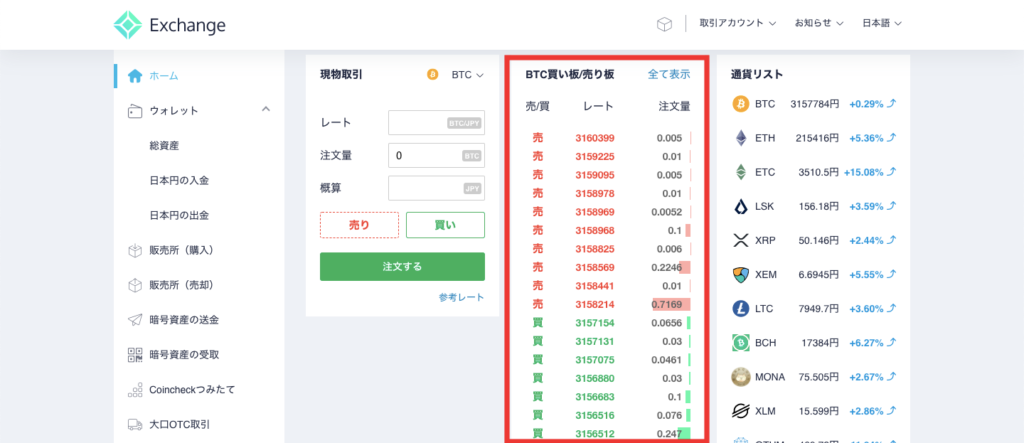
Task: Go to ホーム in the sidebar
Action: click(x=164, y=75)
